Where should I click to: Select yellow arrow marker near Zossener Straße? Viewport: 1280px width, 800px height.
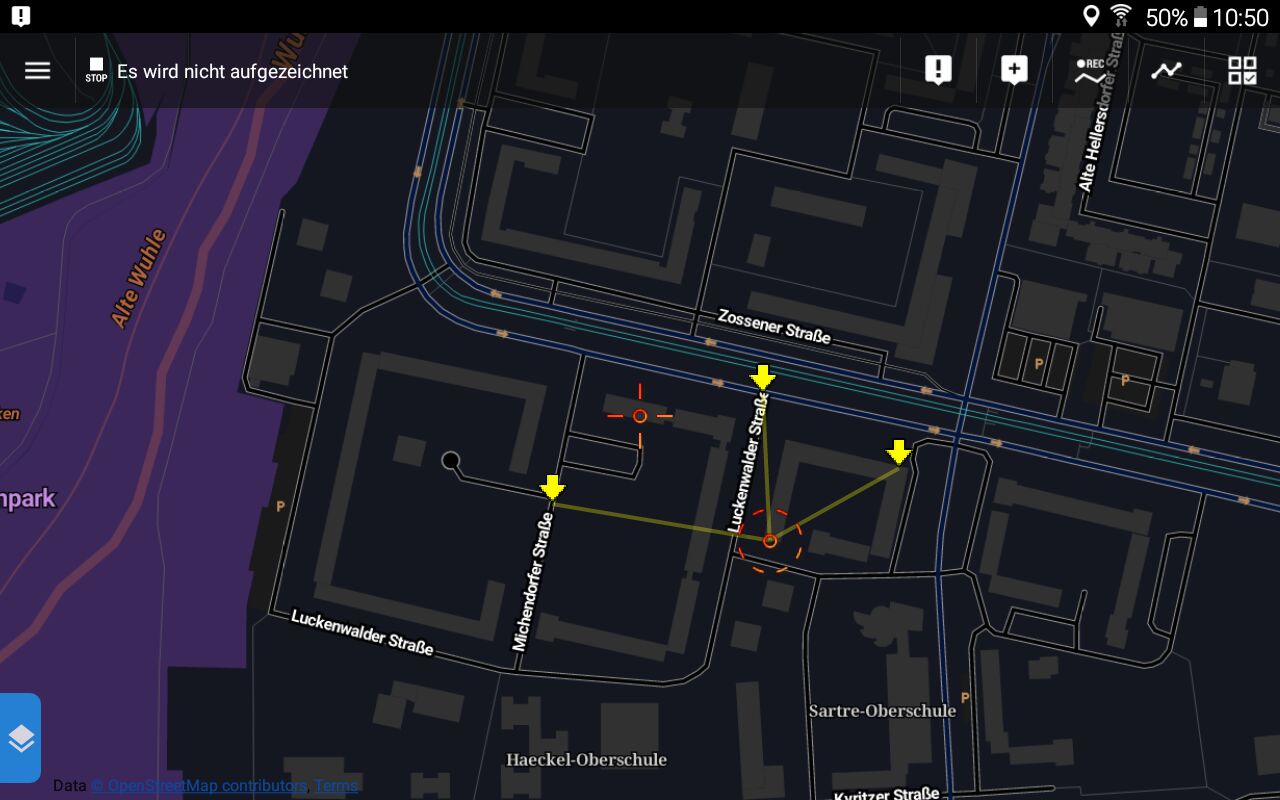[763, 377]
